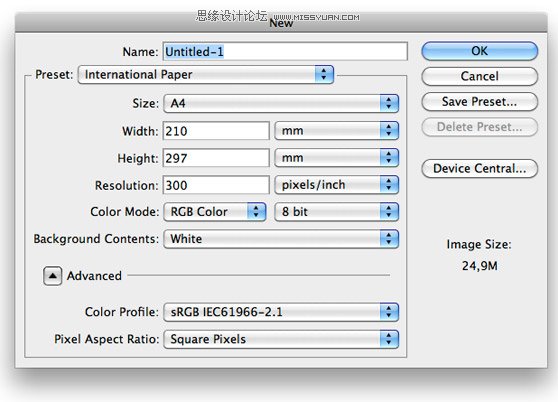Click the Delete Preset... button
The width and height of the screenshot is (558, 402).
coord(479,127)
